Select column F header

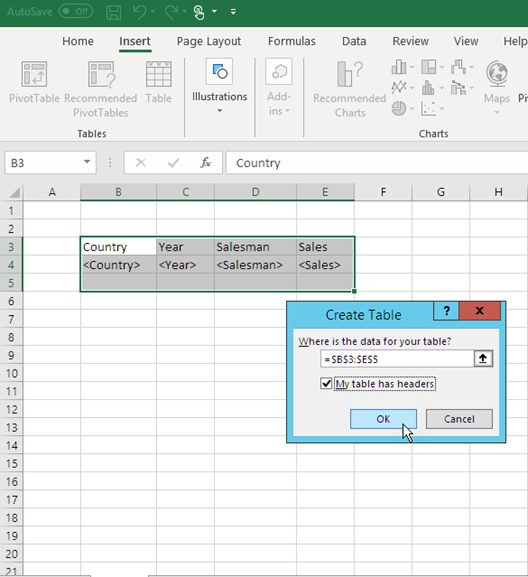coord(383,192)
